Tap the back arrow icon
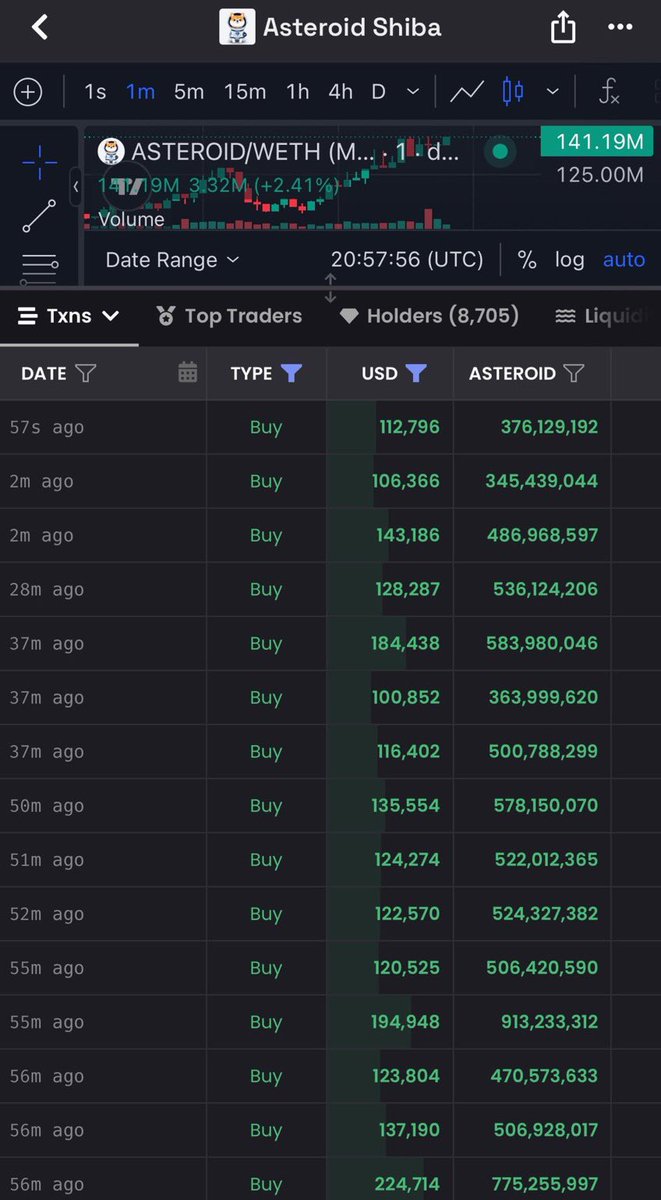 40,28
